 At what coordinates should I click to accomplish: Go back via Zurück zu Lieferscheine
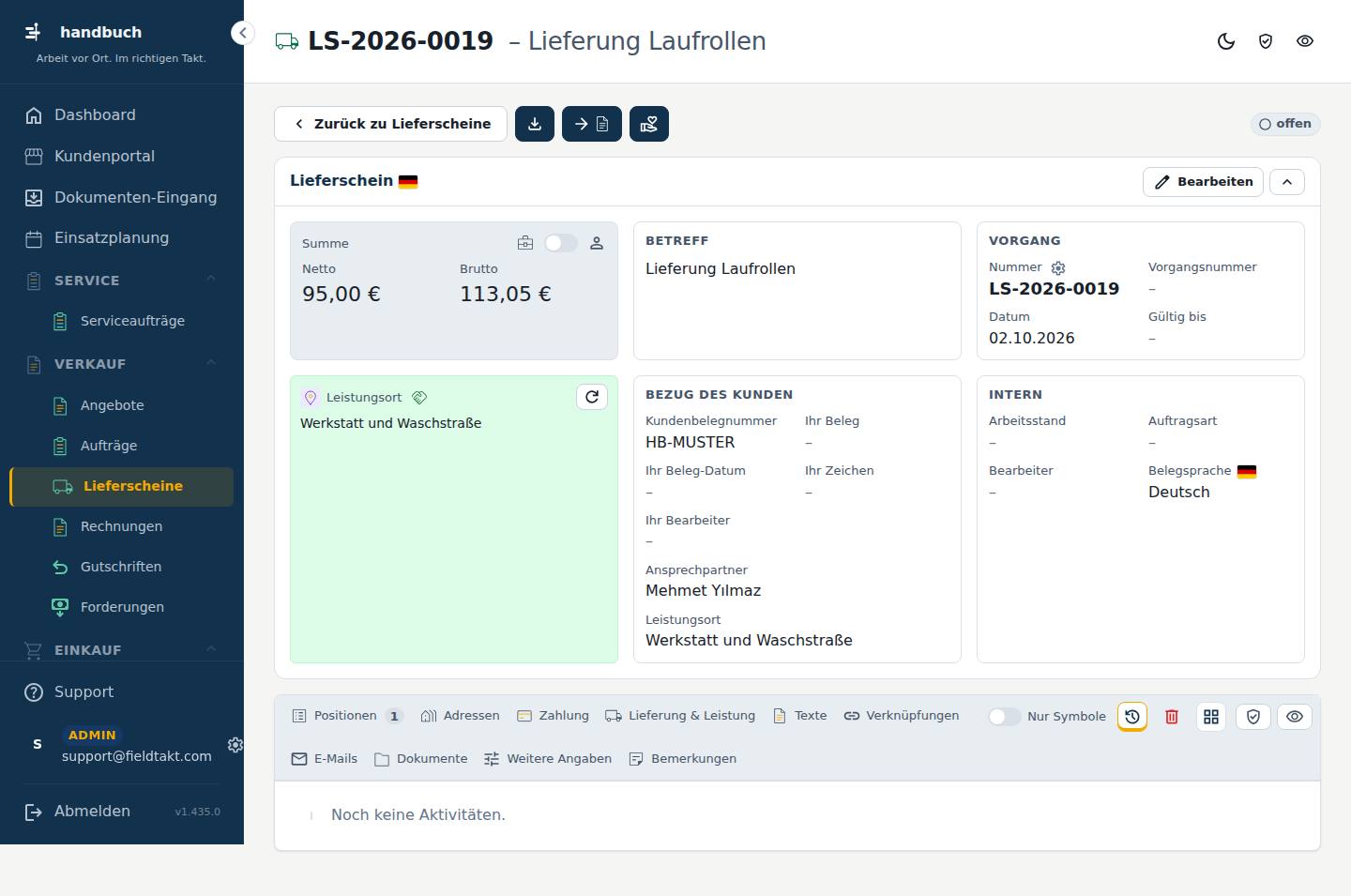click(x=390, y=124)
